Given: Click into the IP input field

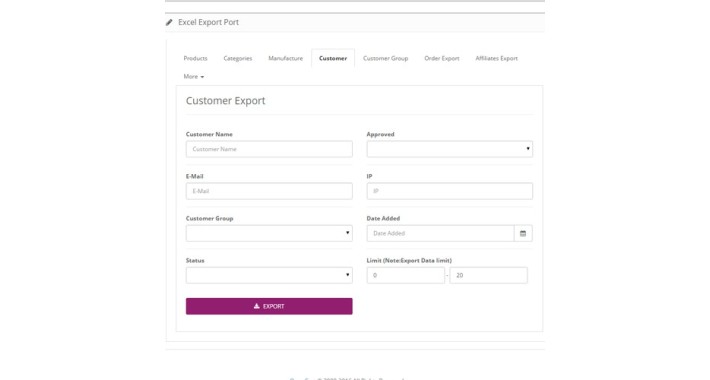Looking at the screenshot, I should click(x=450, y=191).
